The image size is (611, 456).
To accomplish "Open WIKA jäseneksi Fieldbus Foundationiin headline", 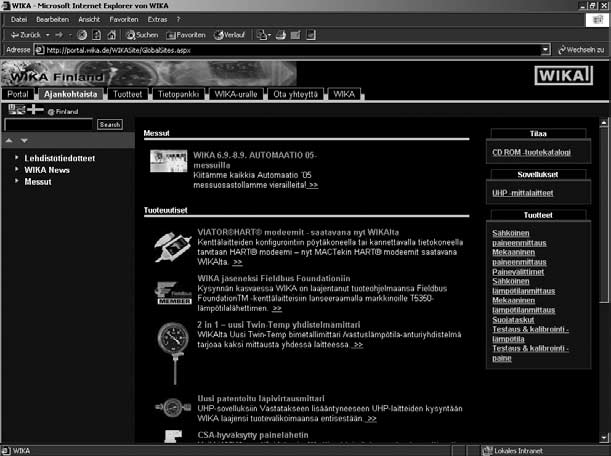I will 274,278.
